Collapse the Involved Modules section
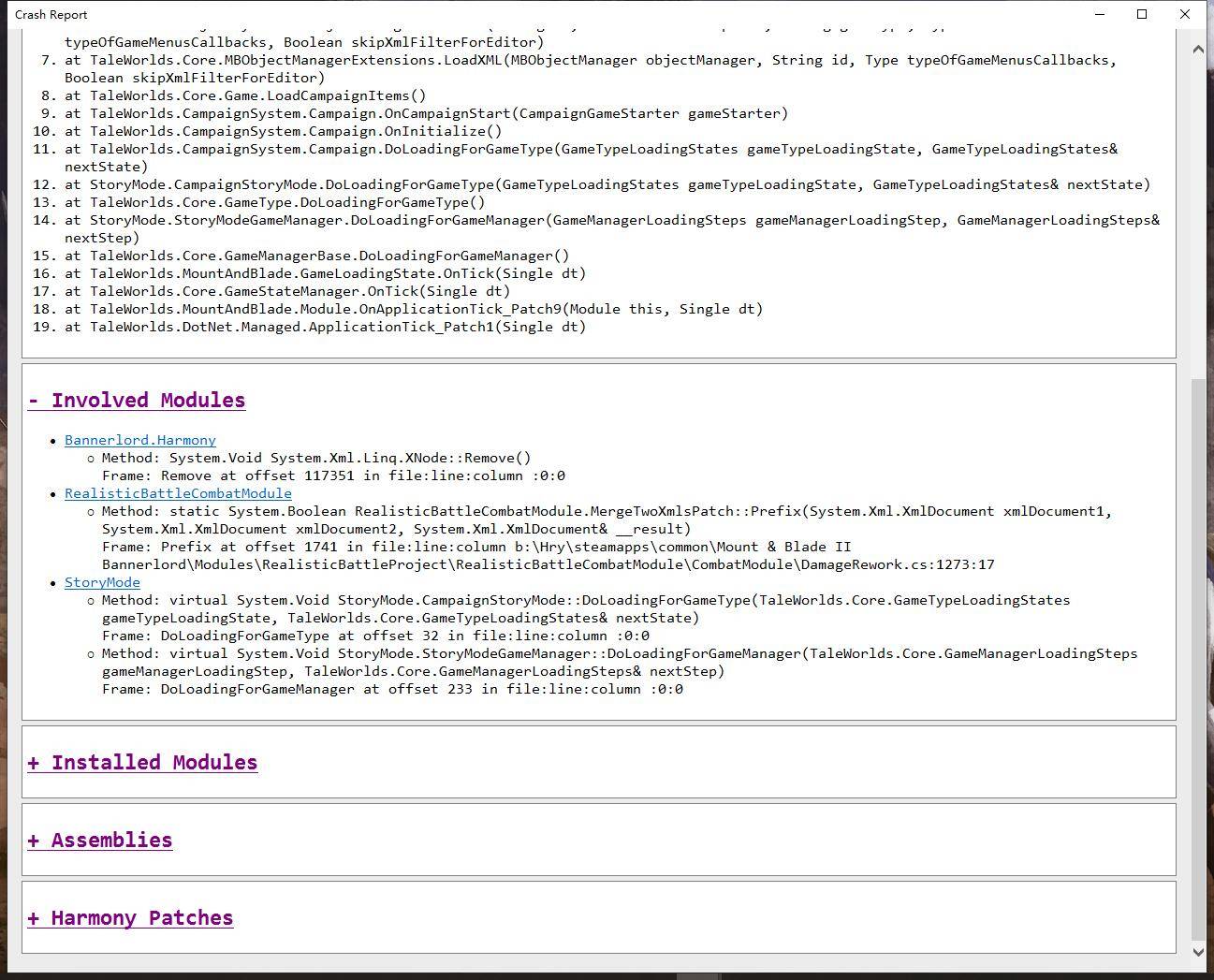The height and width of the screenshot is (980, 1214). pyautogui.click(x=137, y=401)
